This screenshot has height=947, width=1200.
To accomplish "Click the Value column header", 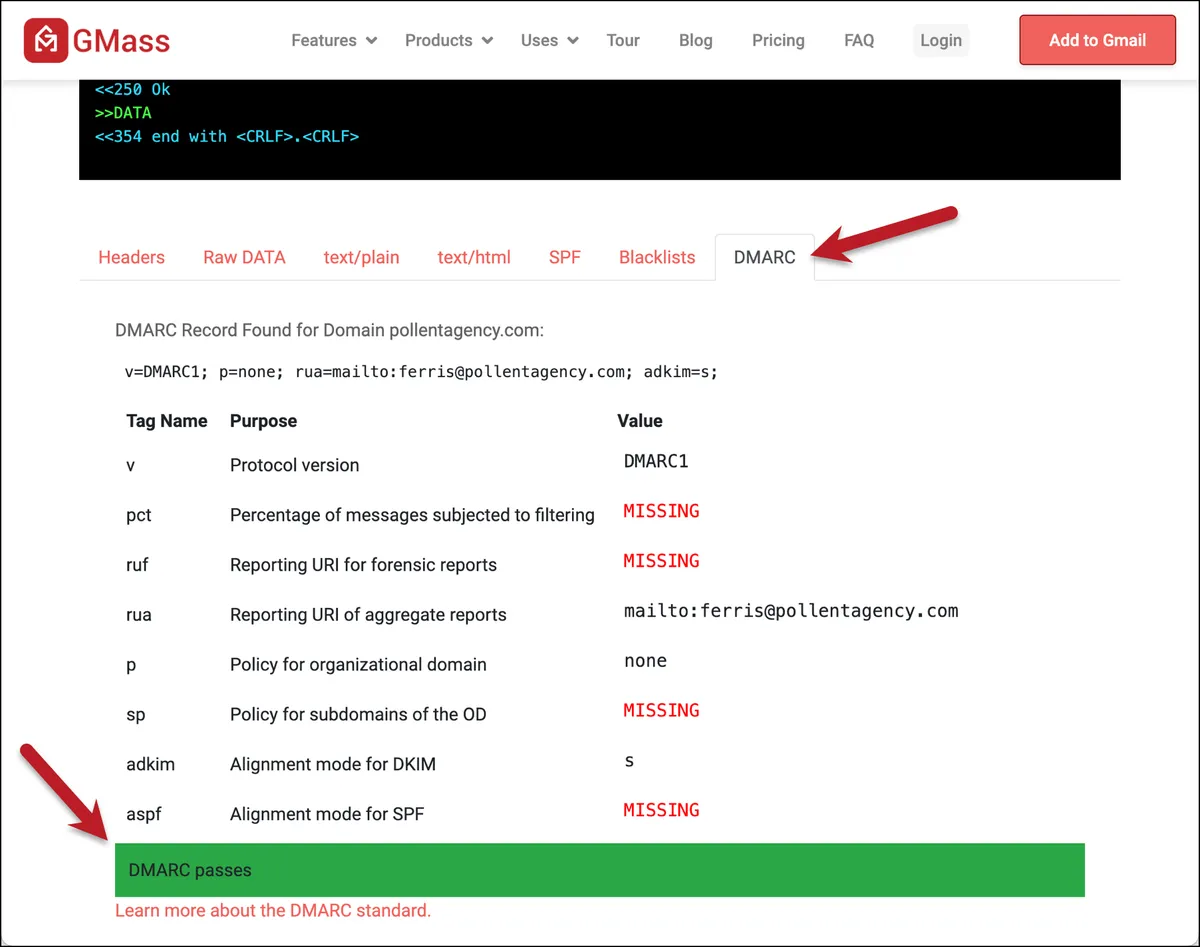I will coord(640,421).
